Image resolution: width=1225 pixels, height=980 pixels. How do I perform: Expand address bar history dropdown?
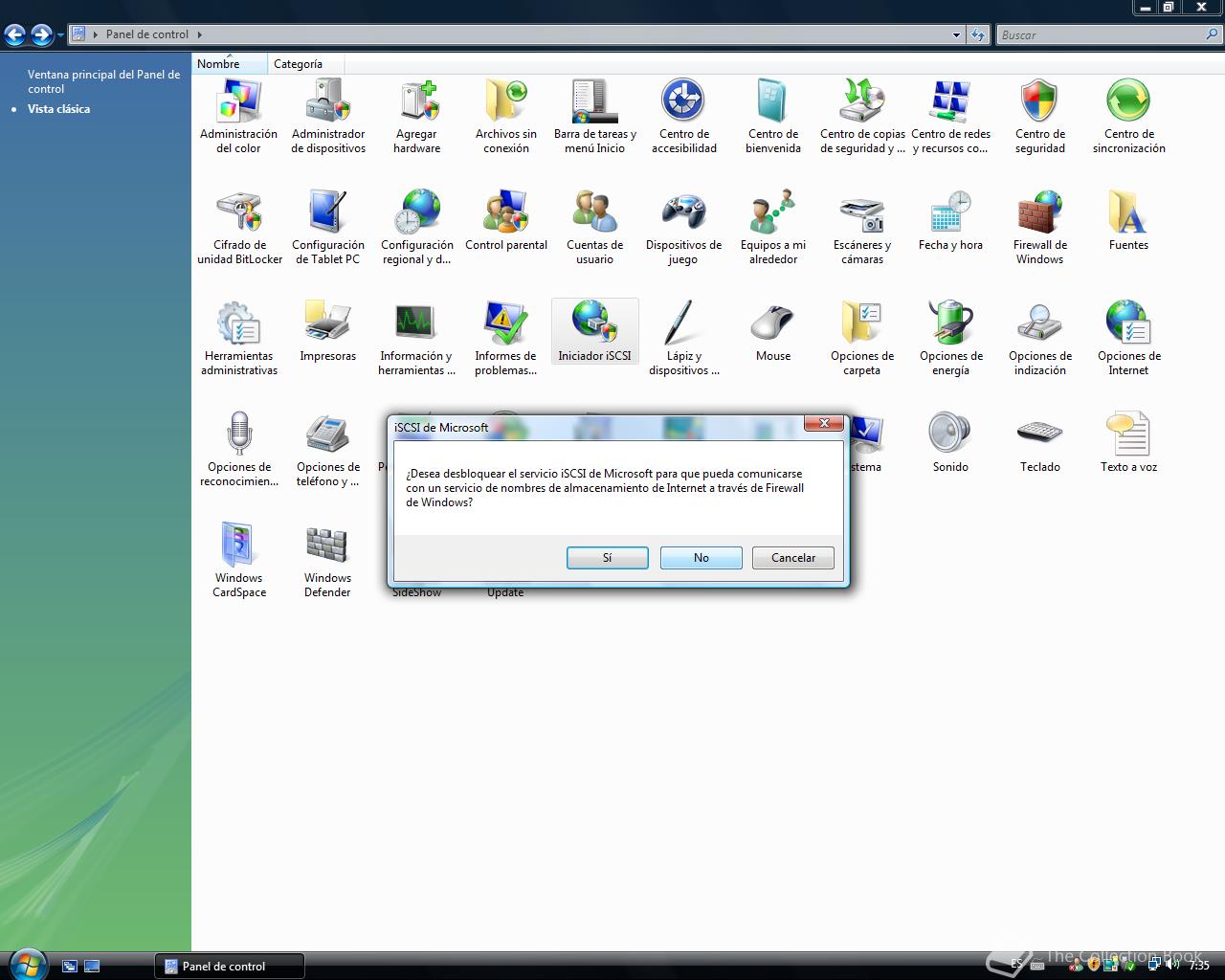point(956,34)
